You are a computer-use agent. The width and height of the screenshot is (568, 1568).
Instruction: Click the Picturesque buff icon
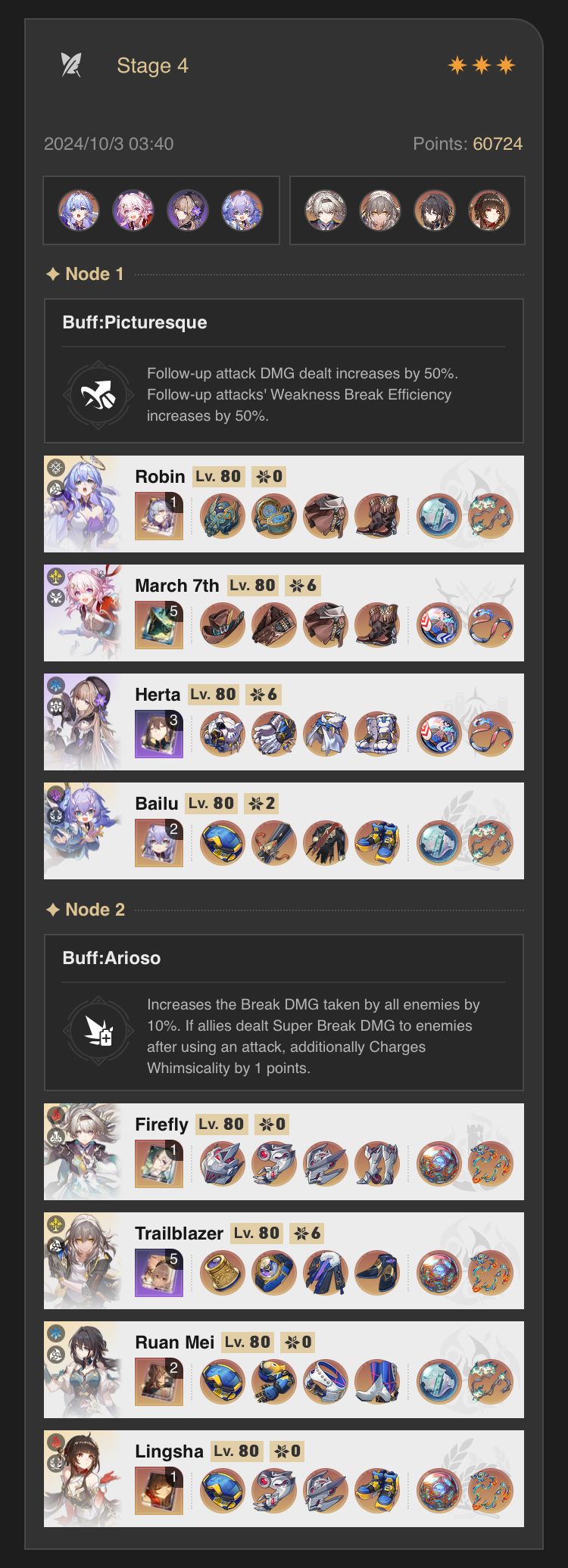99,394
